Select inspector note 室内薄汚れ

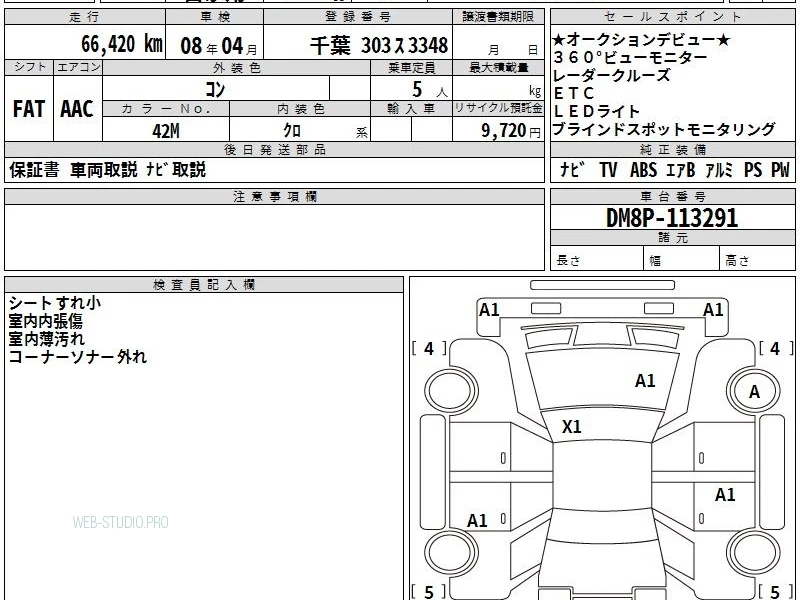point(46,339)
